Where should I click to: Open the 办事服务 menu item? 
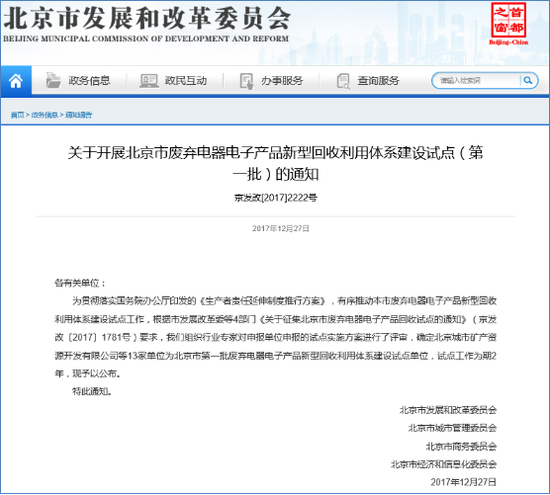(x=282, y=81)
